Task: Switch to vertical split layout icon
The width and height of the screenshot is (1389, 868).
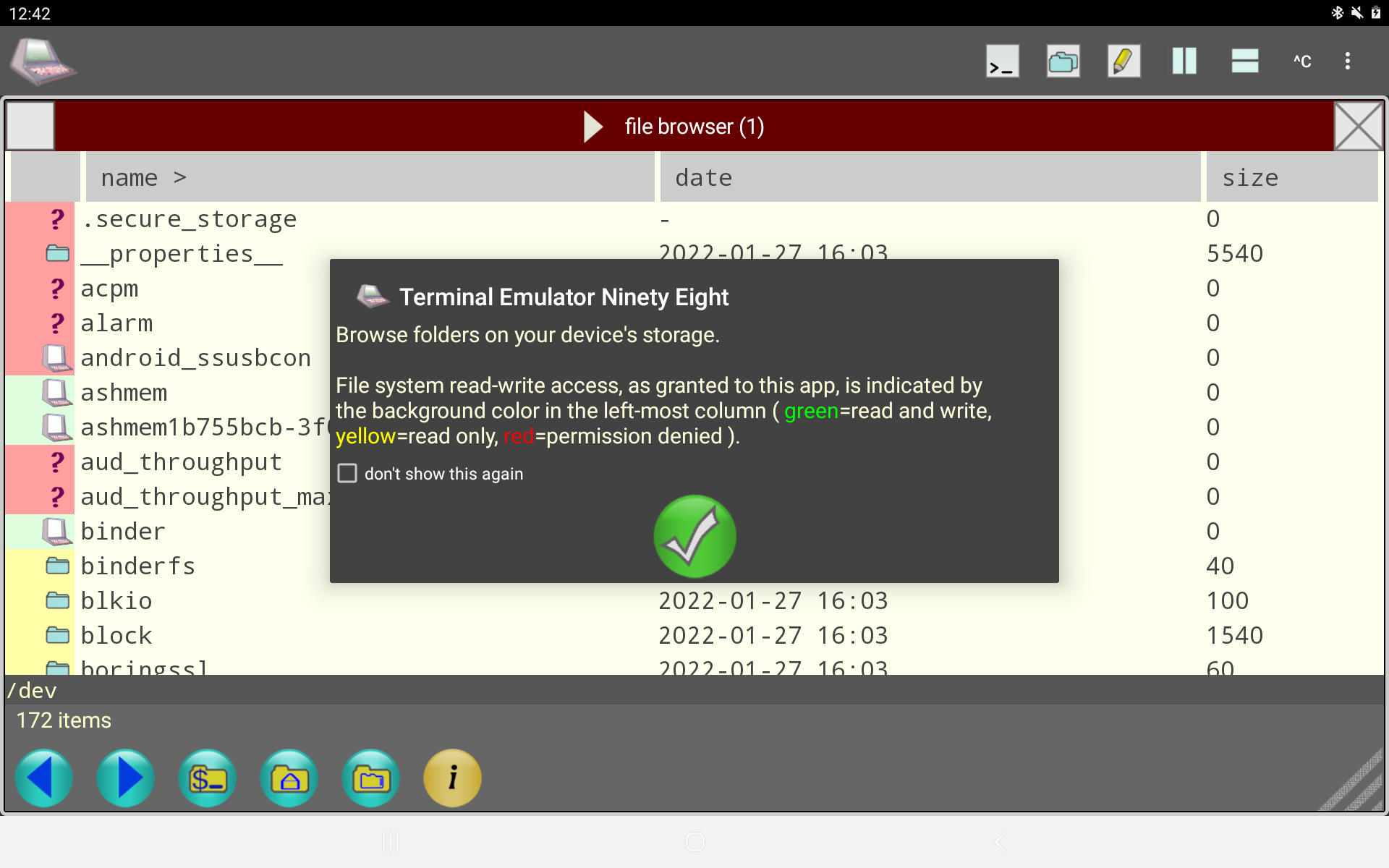Action: (1184, 61)
